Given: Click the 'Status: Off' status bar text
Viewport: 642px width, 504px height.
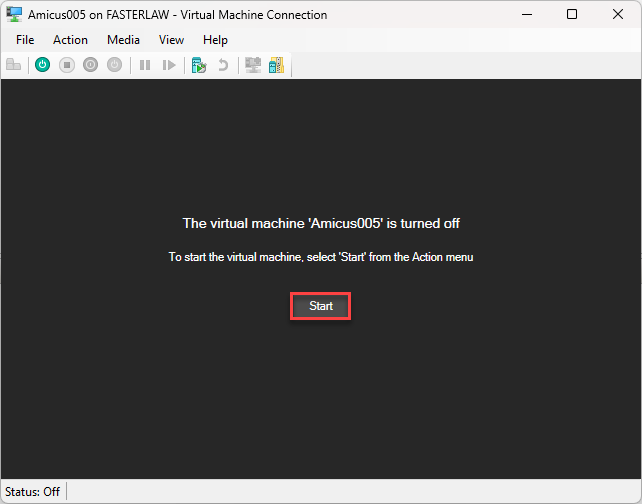Looking at the screenshot, I should click(x=32, y=491).
